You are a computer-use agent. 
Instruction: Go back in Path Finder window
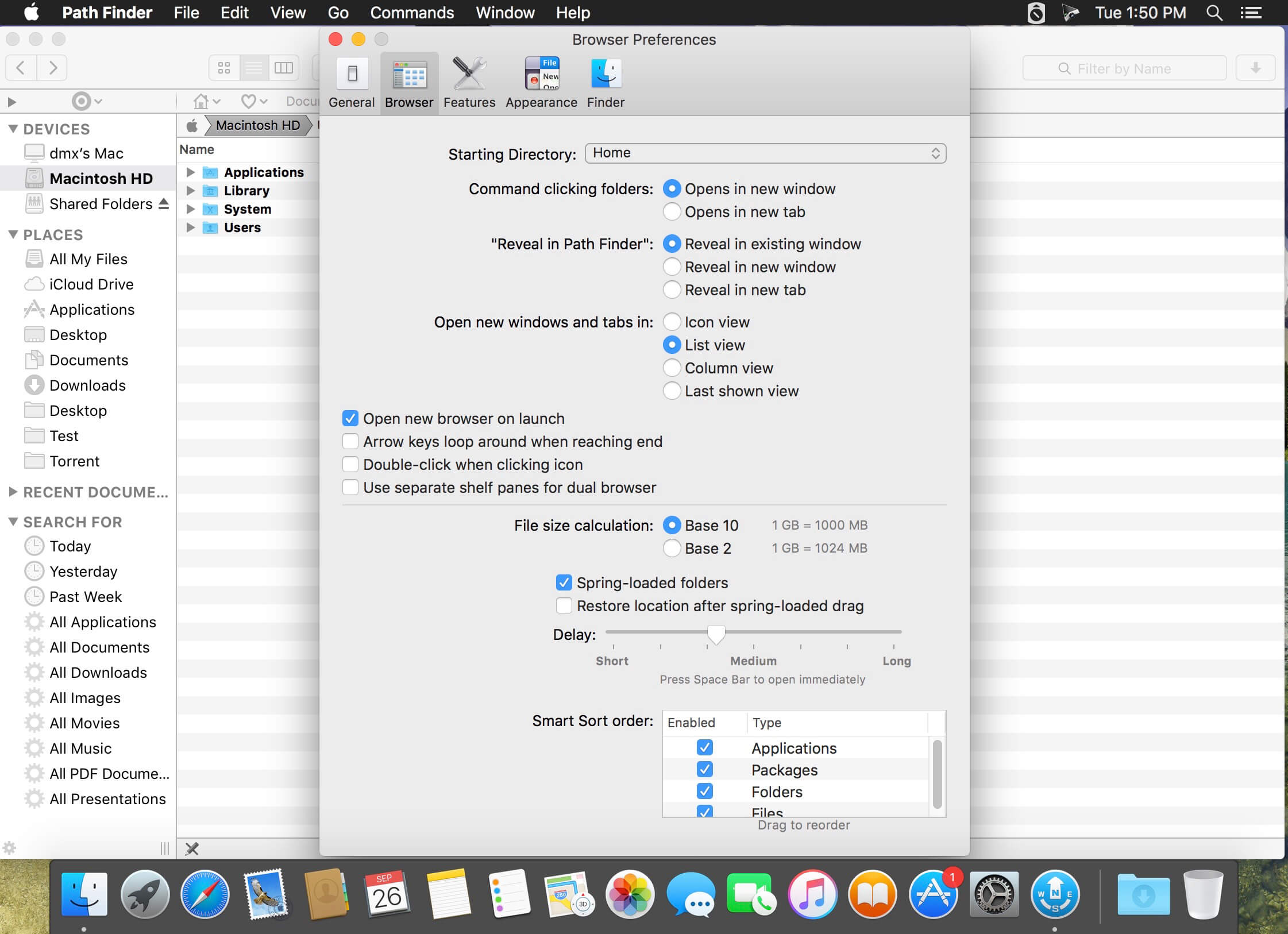click(21, 68)
